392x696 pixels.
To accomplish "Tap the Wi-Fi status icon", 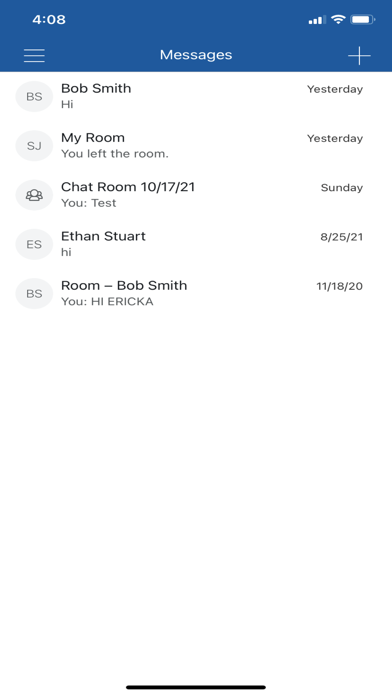I will [x=338, y=20].
